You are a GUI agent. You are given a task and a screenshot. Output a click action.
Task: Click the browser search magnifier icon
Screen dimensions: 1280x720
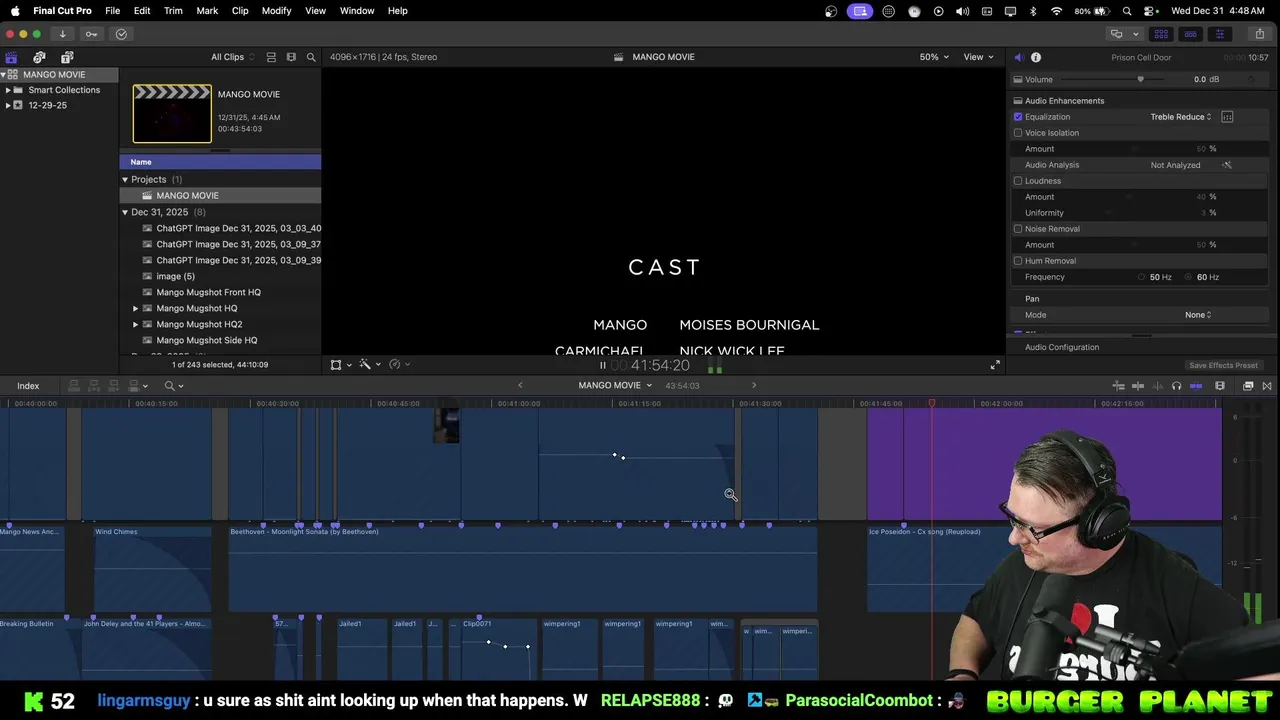311,57
